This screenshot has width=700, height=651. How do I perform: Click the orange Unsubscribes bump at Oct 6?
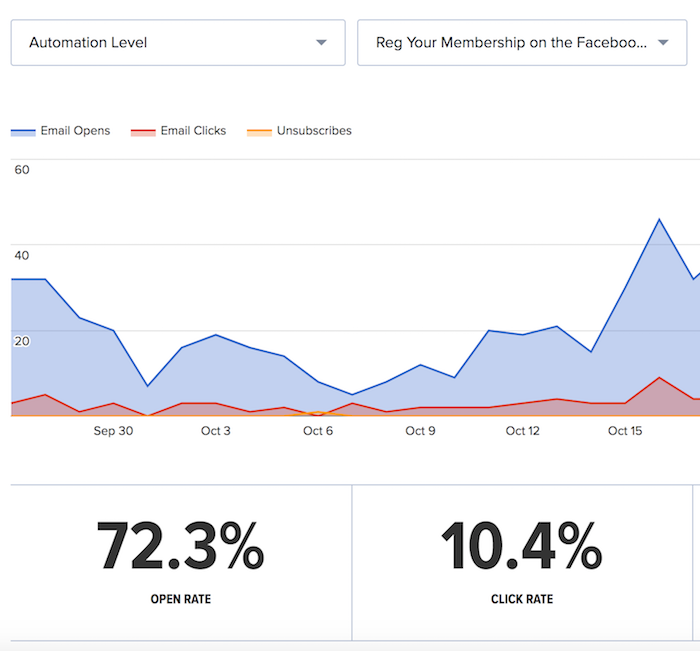coord(318,413)
